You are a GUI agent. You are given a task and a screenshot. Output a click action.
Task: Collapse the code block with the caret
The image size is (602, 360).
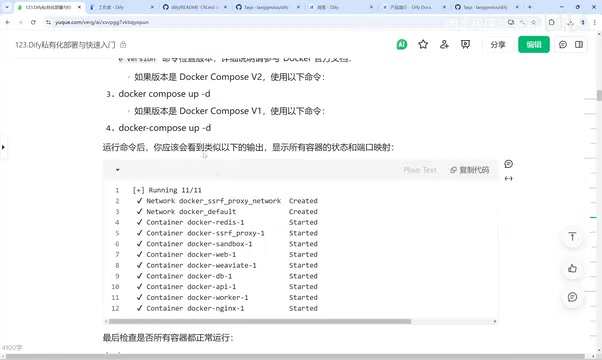tap(117, 170)
